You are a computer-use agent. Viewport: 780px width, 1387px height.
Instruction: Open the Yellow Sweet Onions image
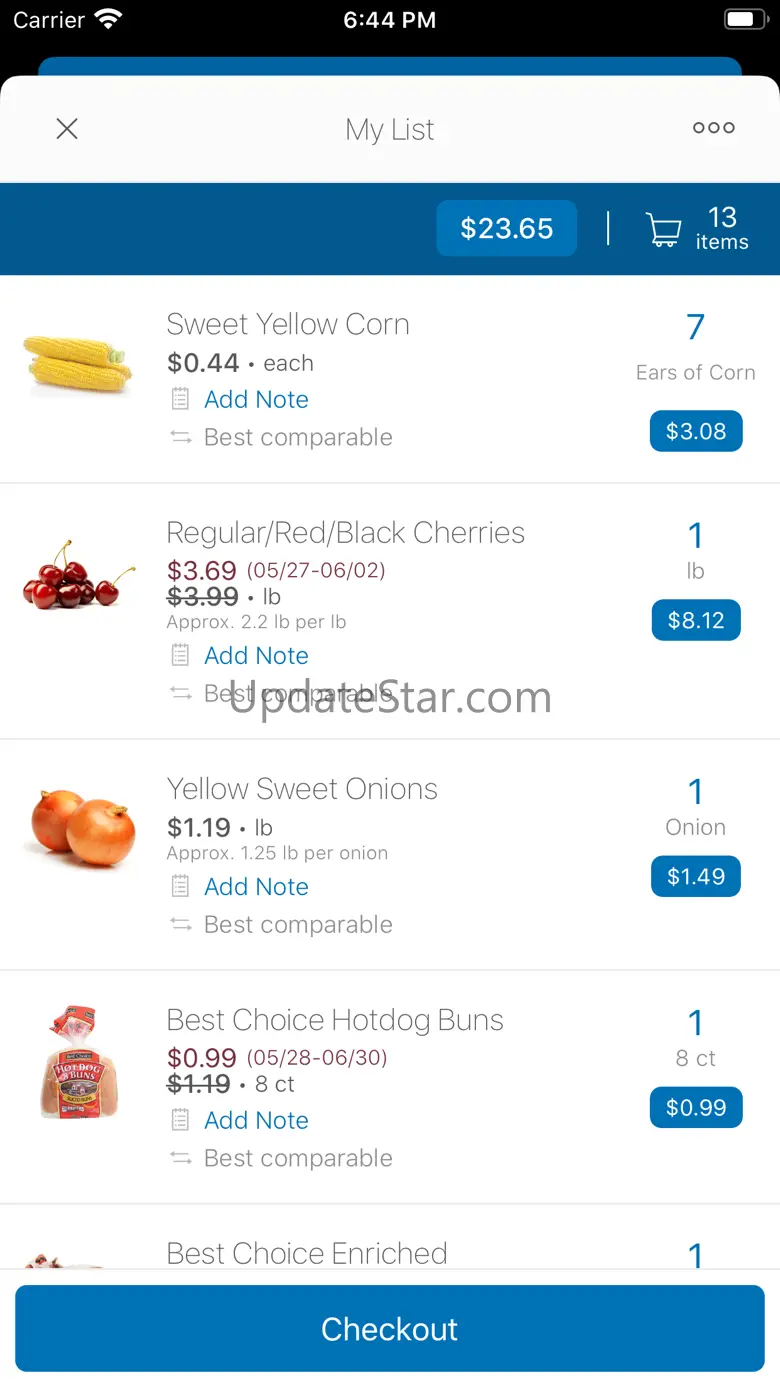82,828
